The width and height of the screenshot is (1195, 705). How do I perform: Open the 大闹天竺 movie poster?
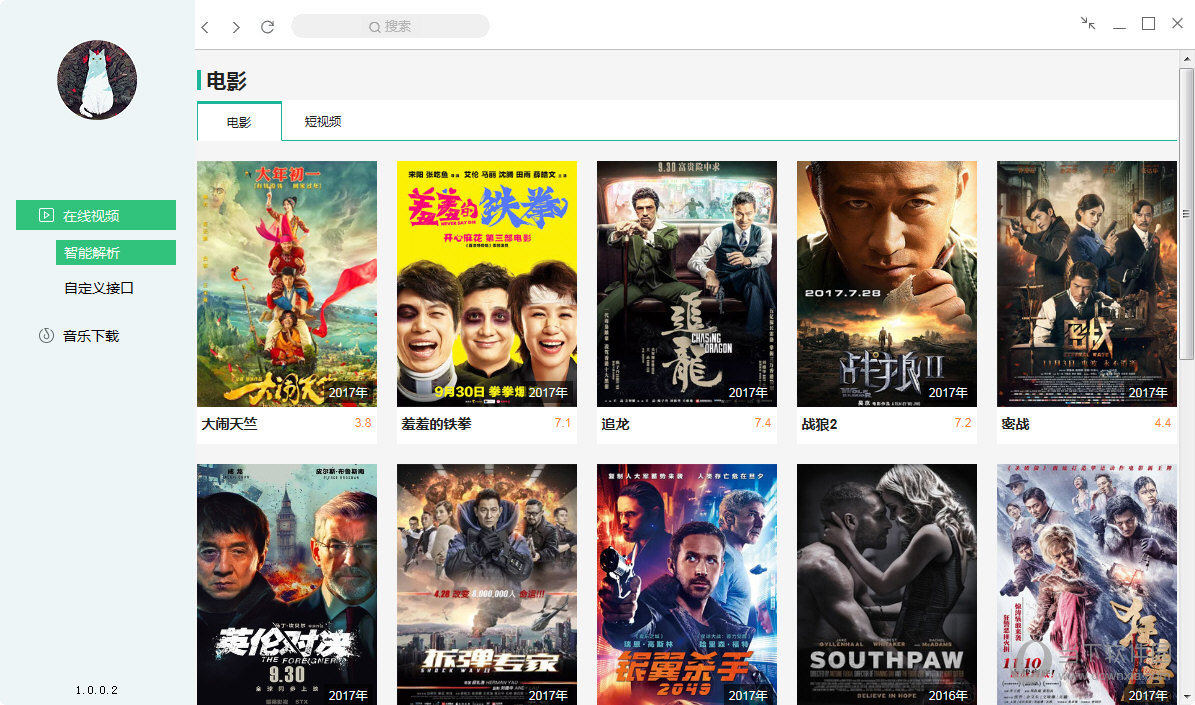(x=287, y=284)
